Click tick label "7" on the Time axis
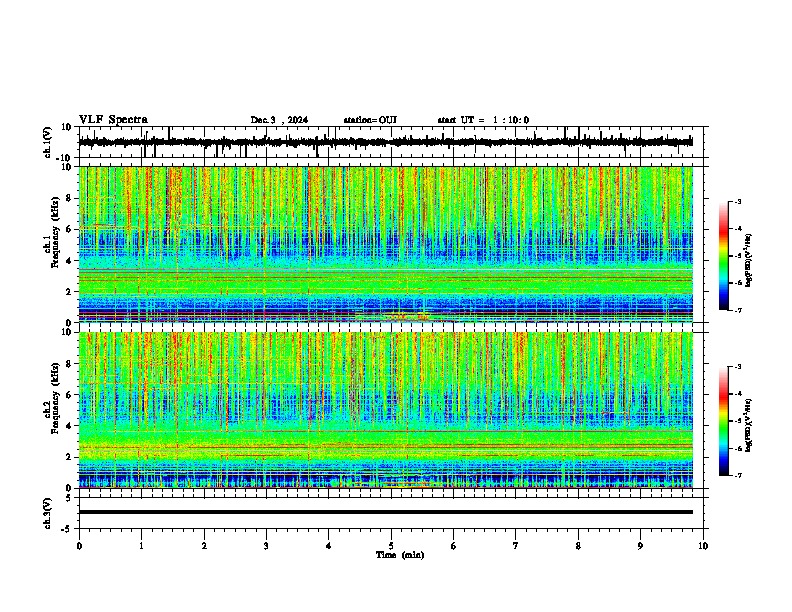 pyautogui.click(x=516, y=546)
